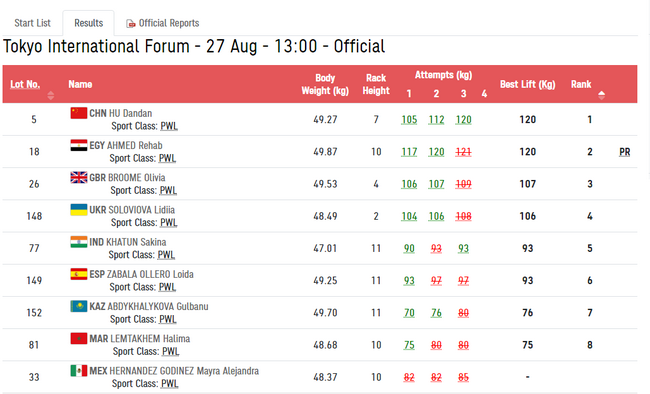Click body weight value 48.37

pos(325,377)
